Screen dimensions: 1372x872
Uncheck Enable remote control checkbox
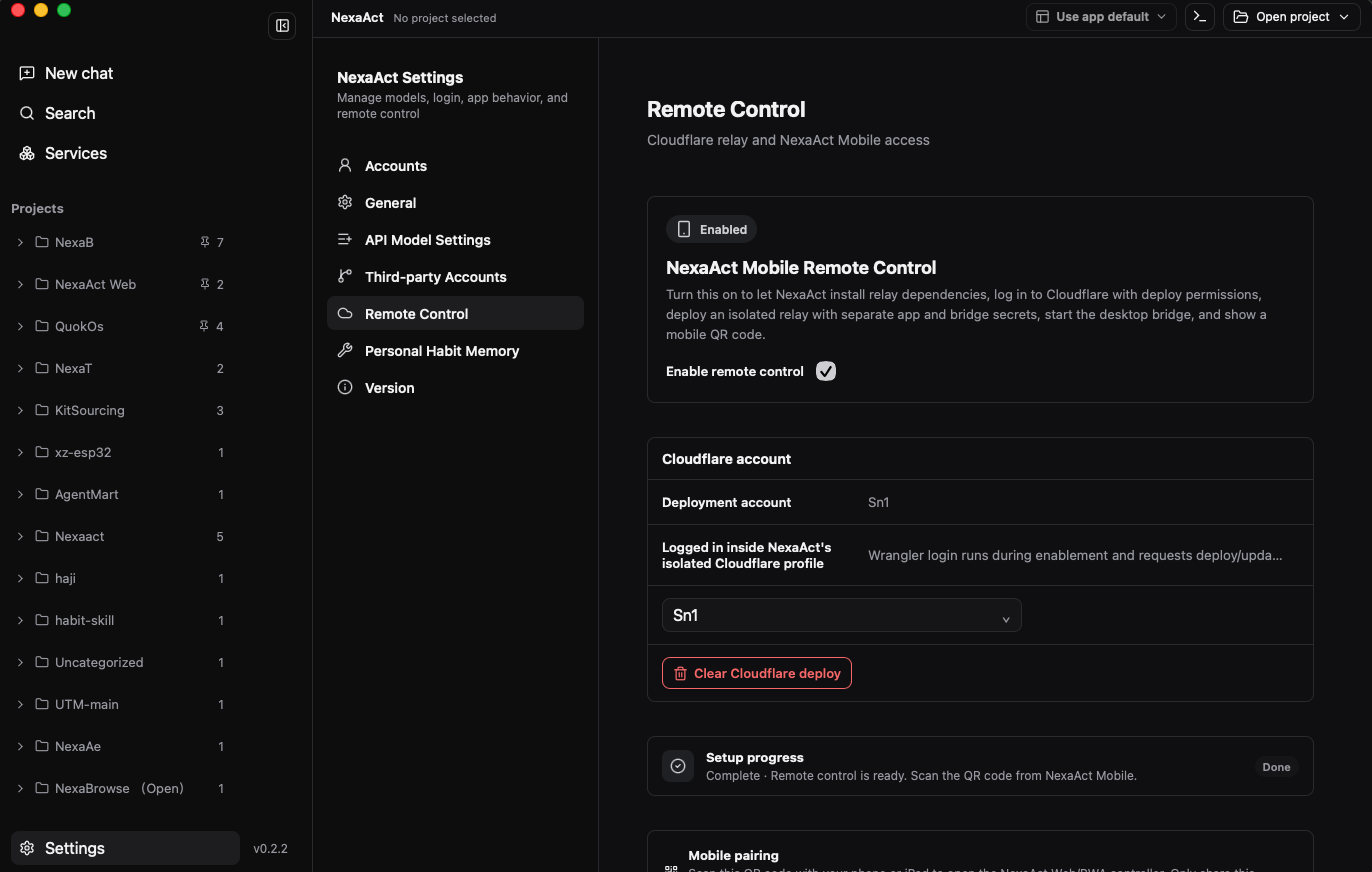coord(826,371)
